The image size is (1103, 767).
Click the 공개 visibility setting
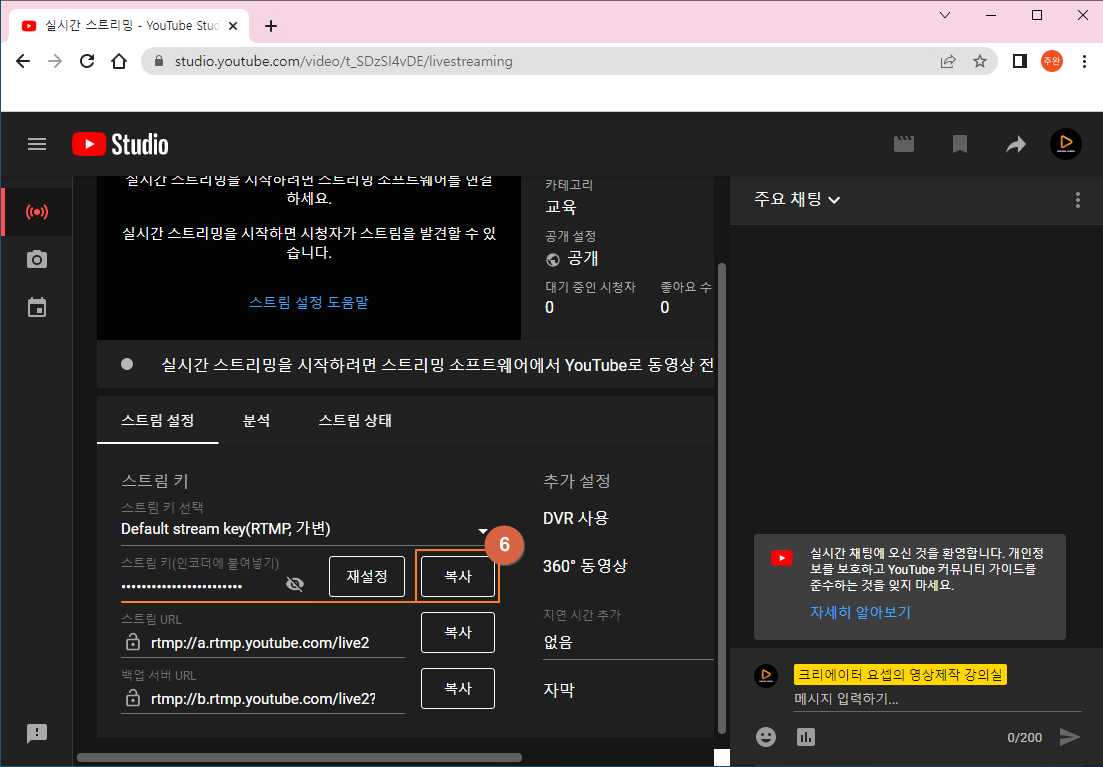(x=572, y=259)
